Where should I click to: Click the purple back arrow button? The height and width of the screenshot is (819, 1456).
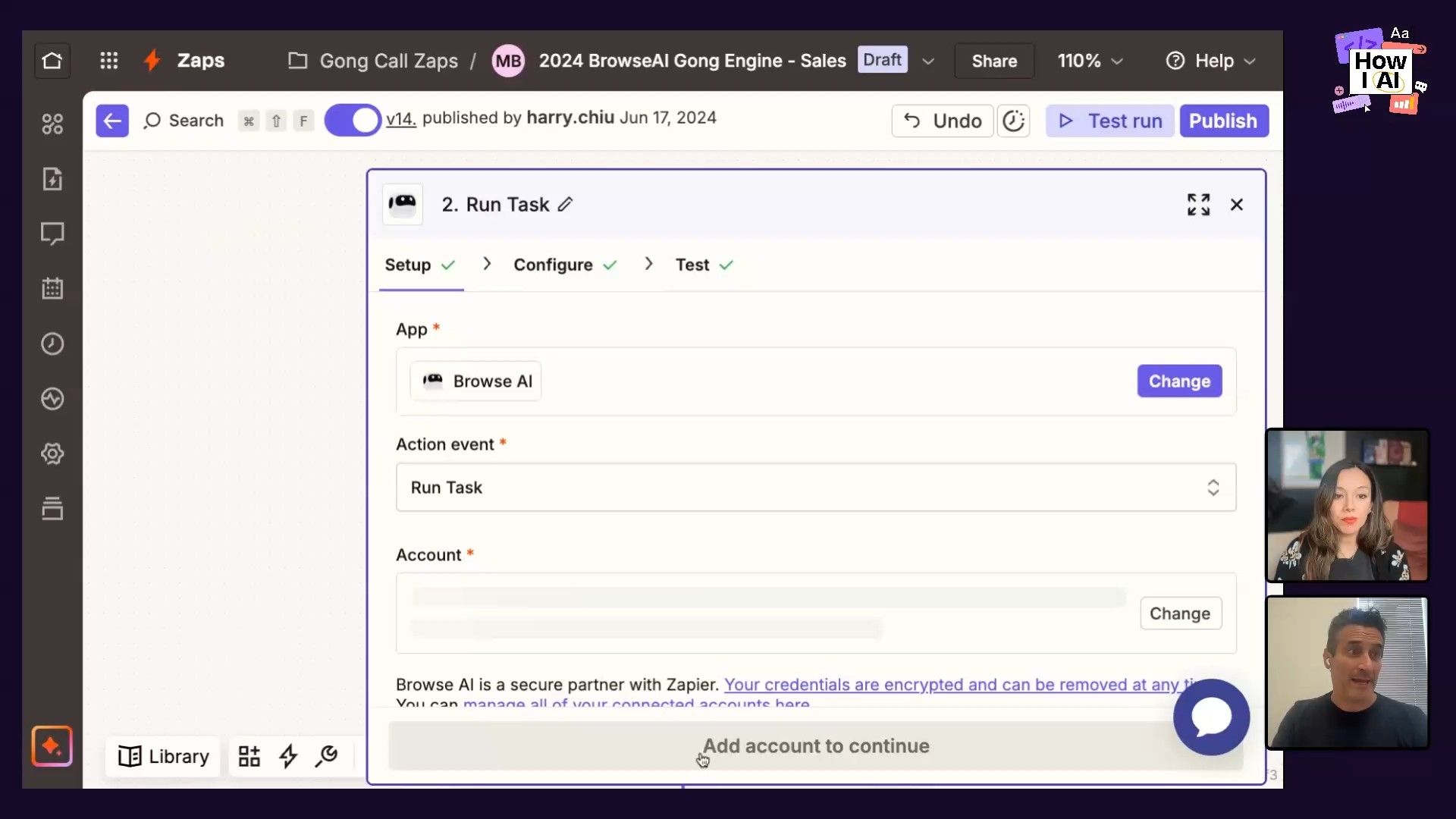(112, 121)
